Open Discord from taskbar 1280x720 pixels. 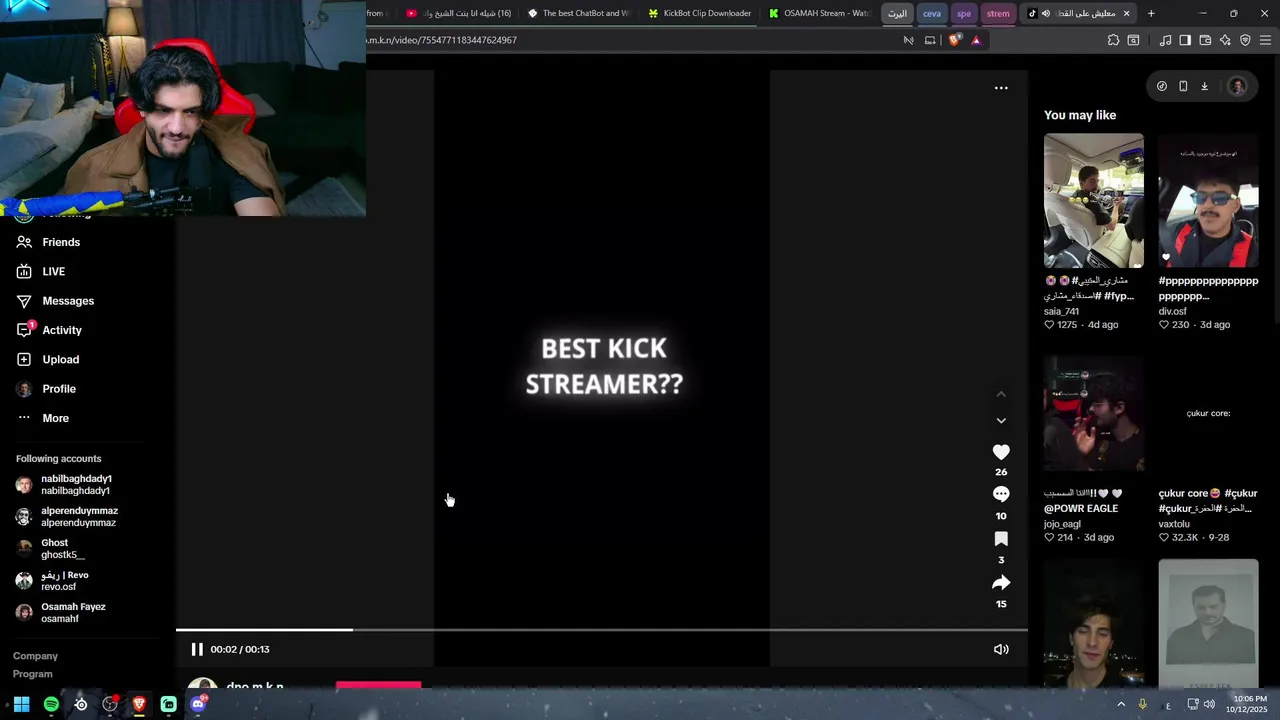198,704
